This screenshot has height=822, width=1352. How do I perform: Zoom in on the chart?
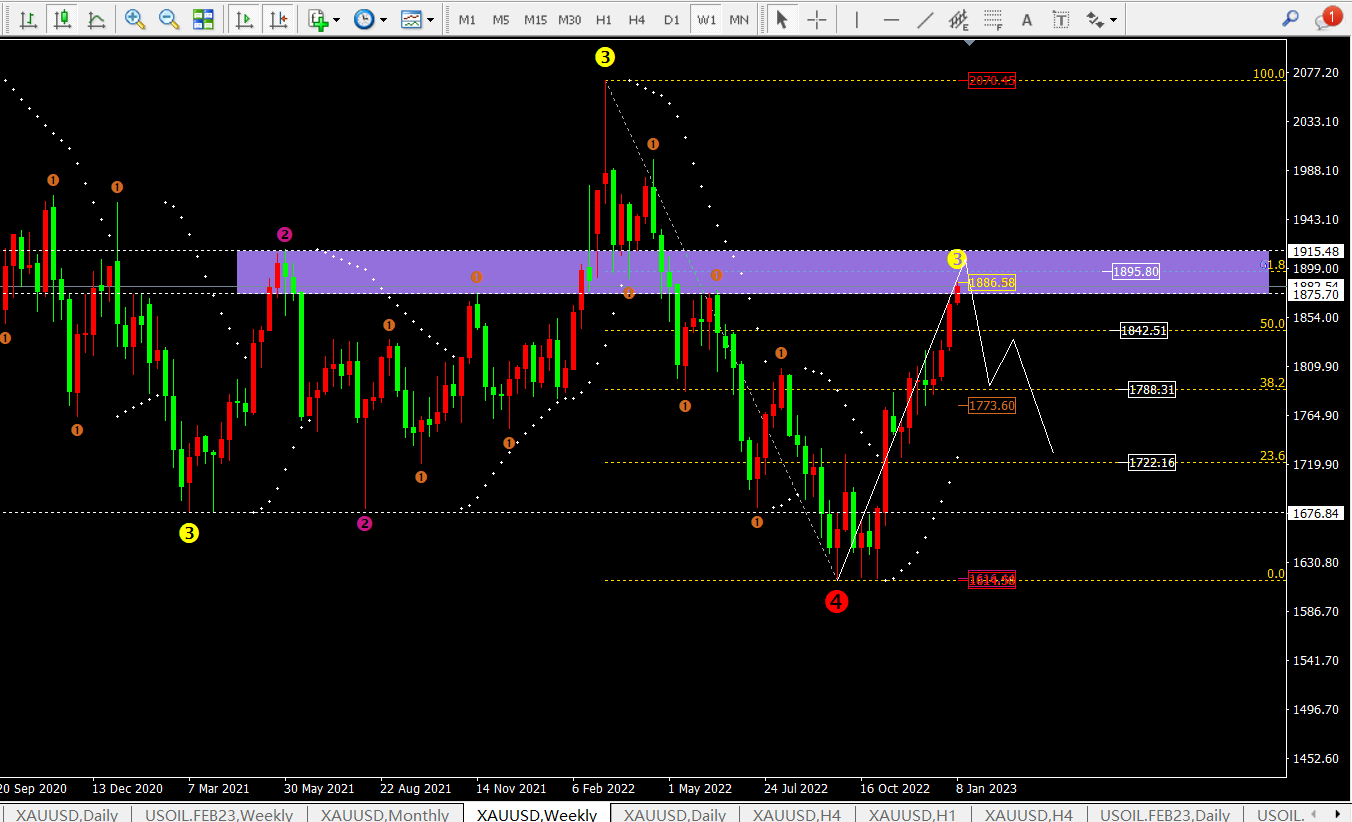[135, 19]
